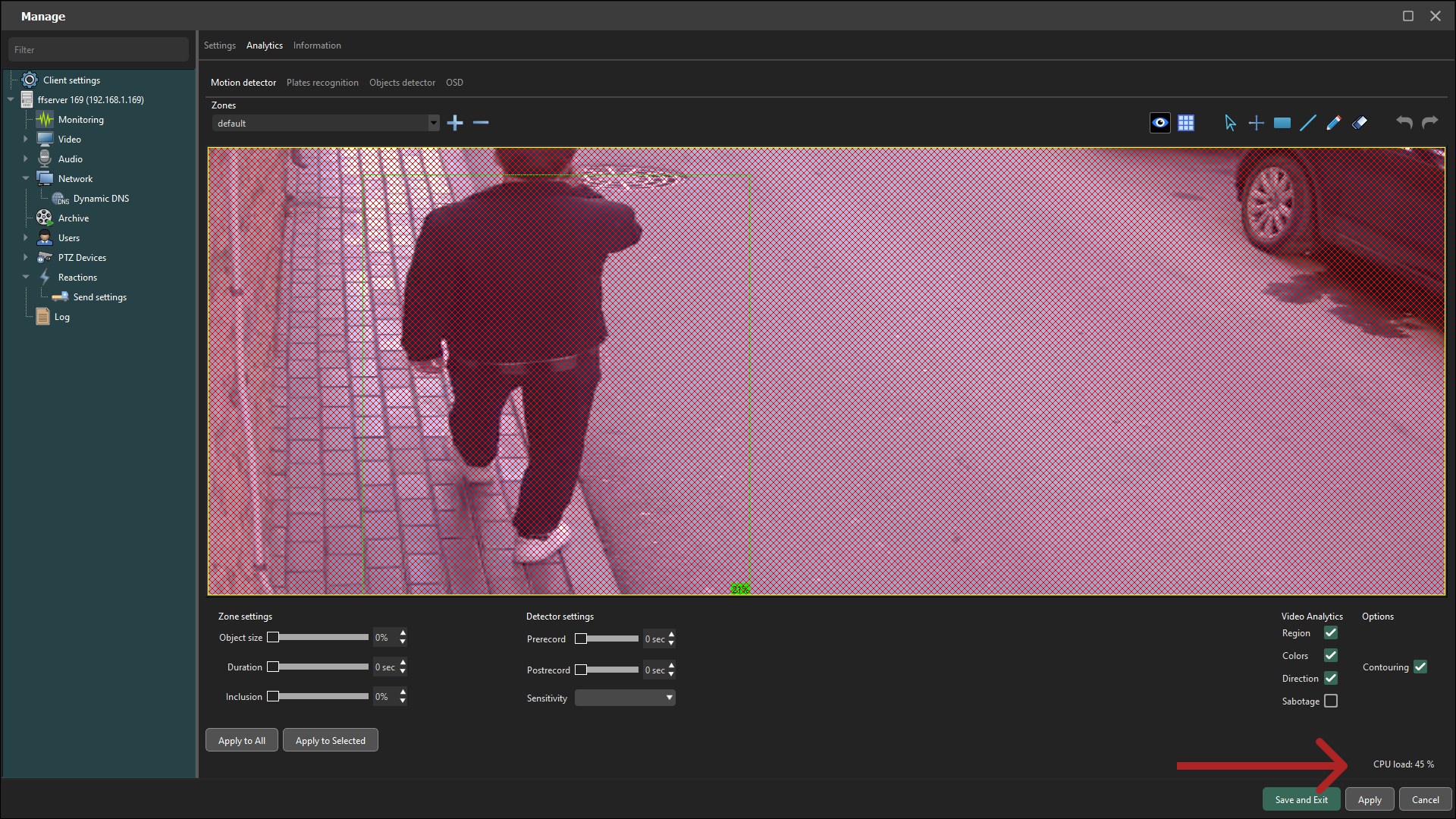Select the pencil drawing tool
This screenshot has height=819, width=1456.
1334,123
